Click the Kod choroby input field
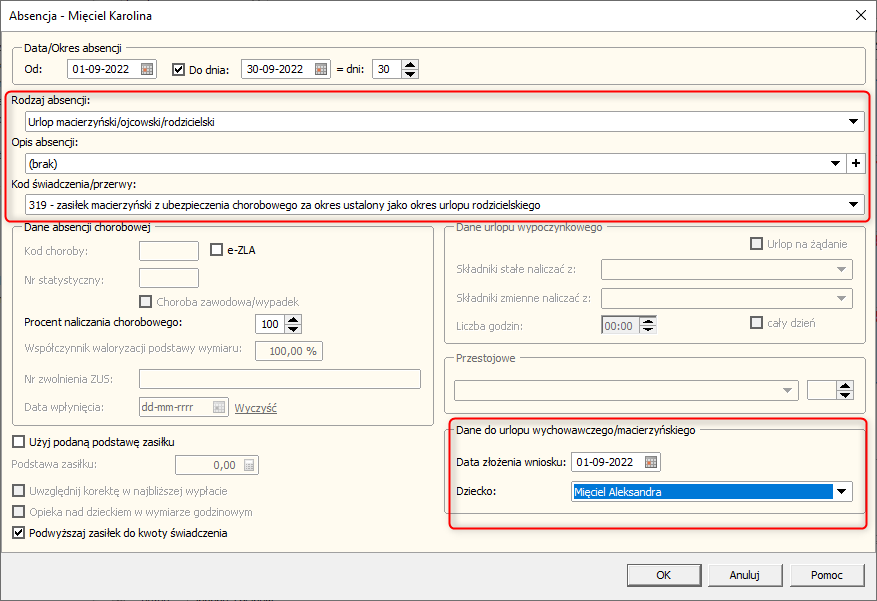The width and height of the screenshot is (877, 601). coord(169,251)
